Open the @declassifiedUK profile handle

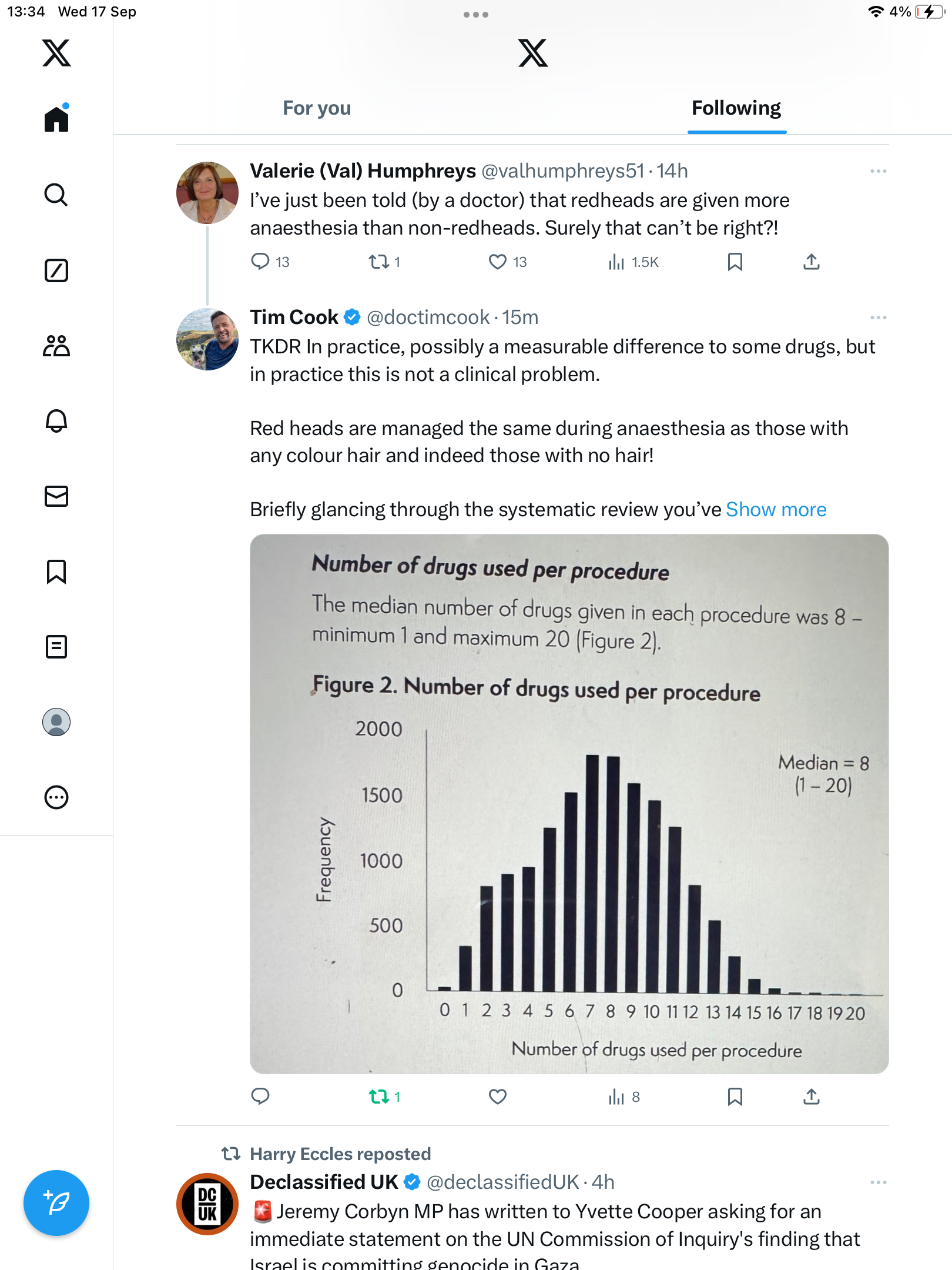pyautogui.click(x=503, y=1182)
